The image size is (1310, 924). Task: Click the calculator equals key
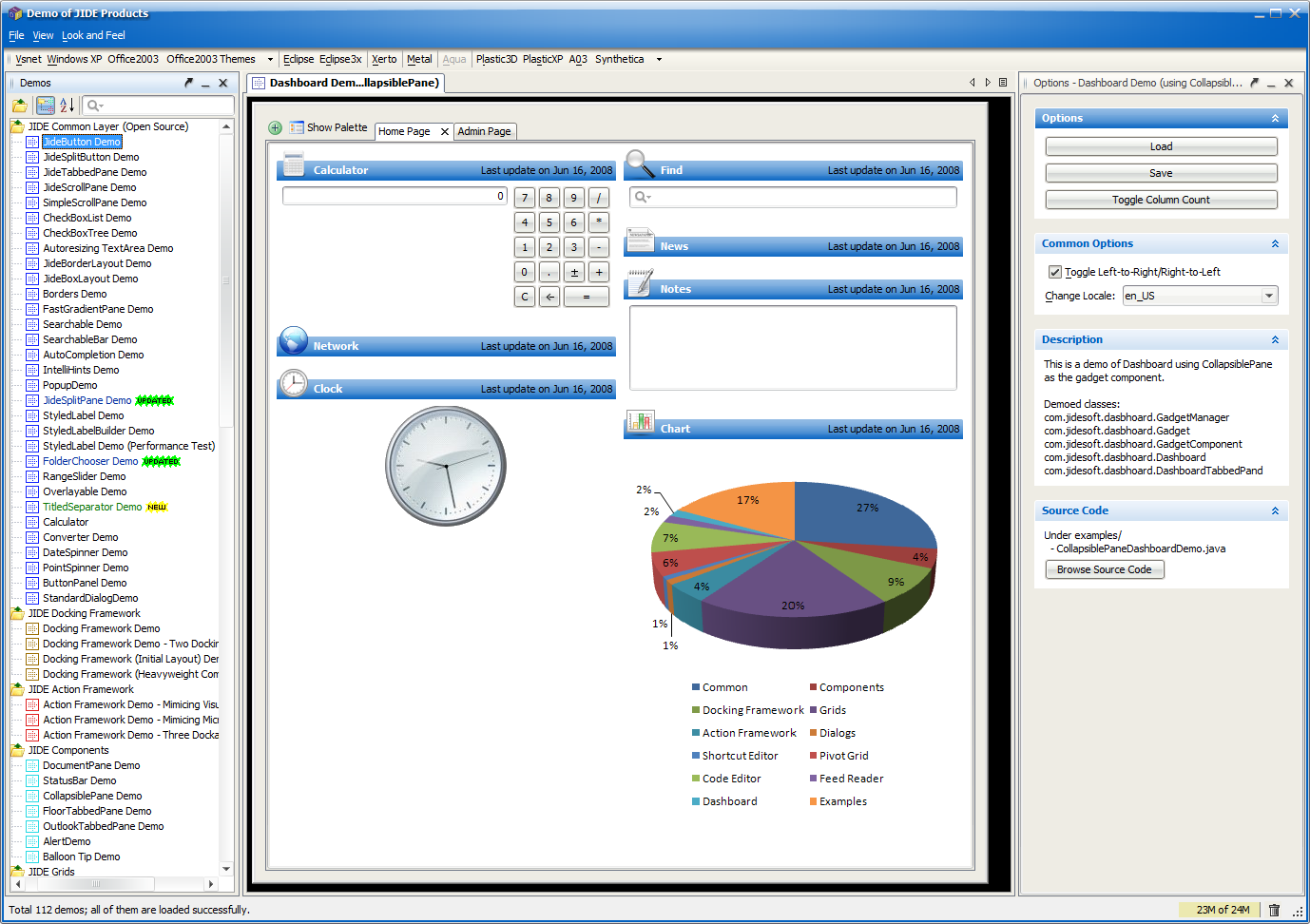coord(586,297)
